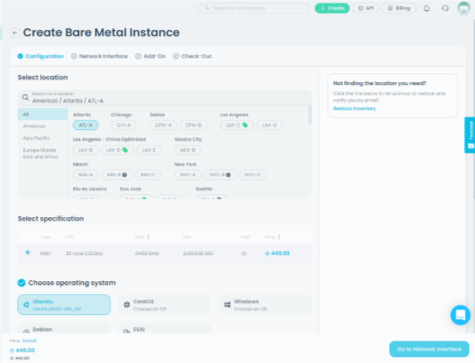The width and height of the screenshot is (475, 363).
Task: Click the location search magnifier icon
Action: point(25,97)
